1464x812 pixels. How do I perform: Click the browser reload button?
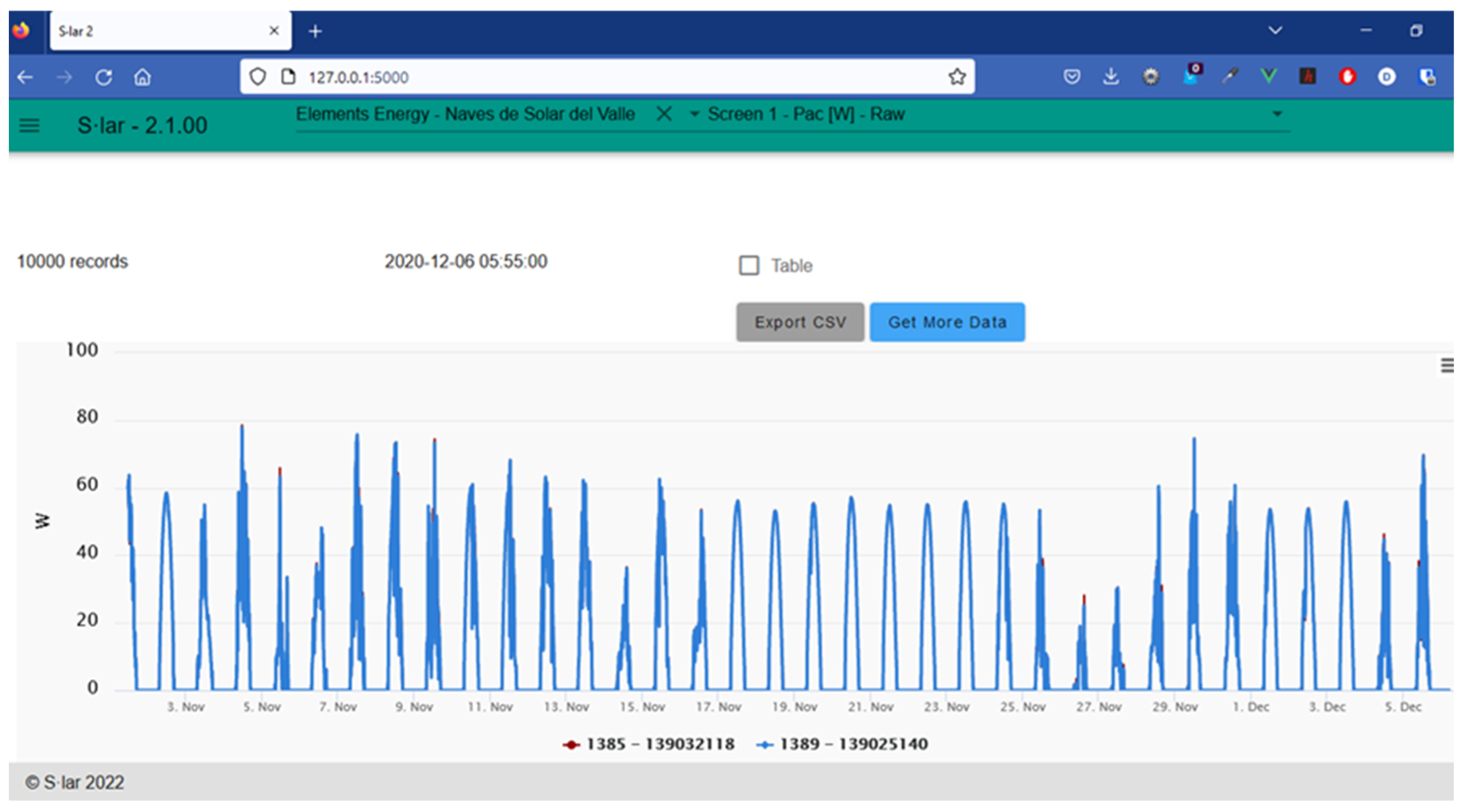point(103,77)
